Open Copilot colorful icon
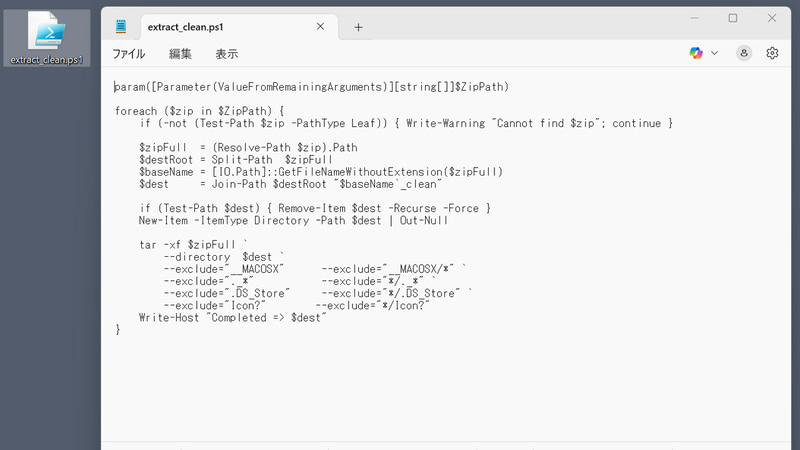This screenshot has height=450, width=800. tap(696, 53)
